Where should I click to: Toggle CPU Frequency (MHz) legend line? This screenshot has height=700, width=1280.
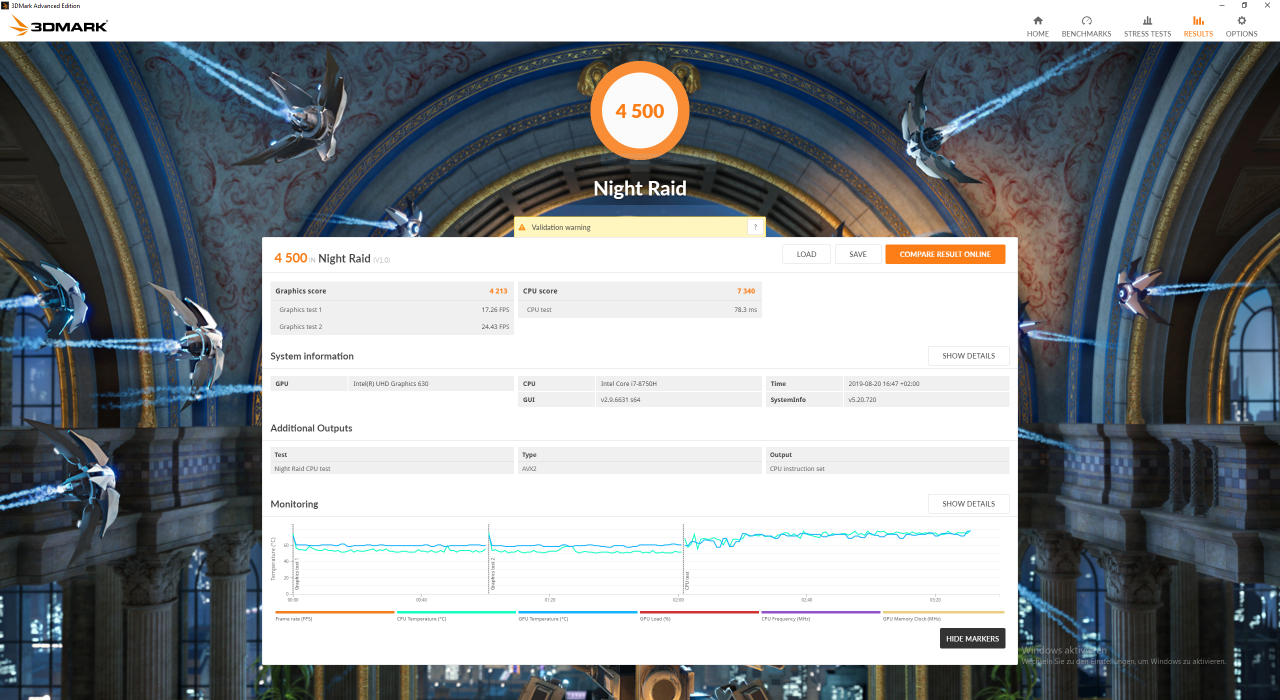tap(820, 615)
